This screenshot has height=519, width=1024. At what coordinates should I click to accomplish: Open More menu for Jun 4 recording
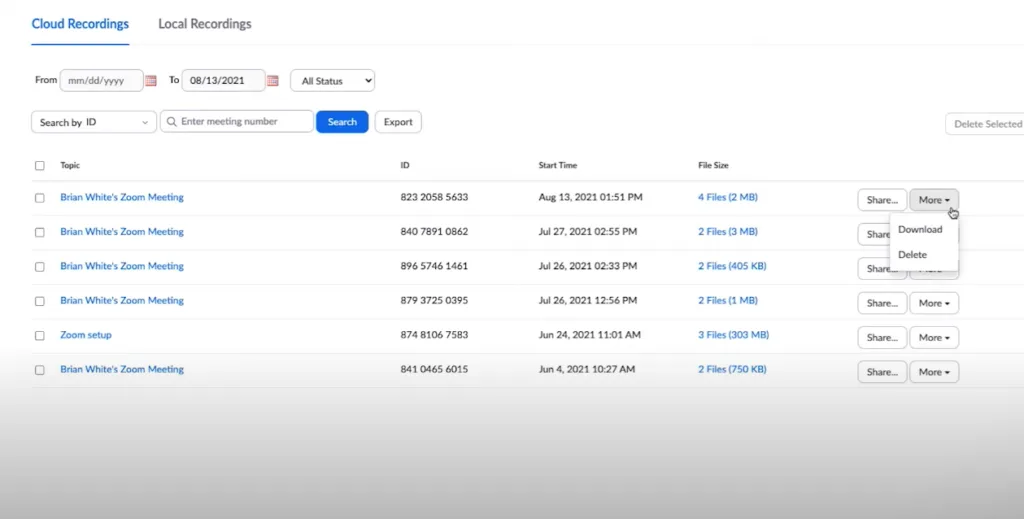[x=934, y=372]
